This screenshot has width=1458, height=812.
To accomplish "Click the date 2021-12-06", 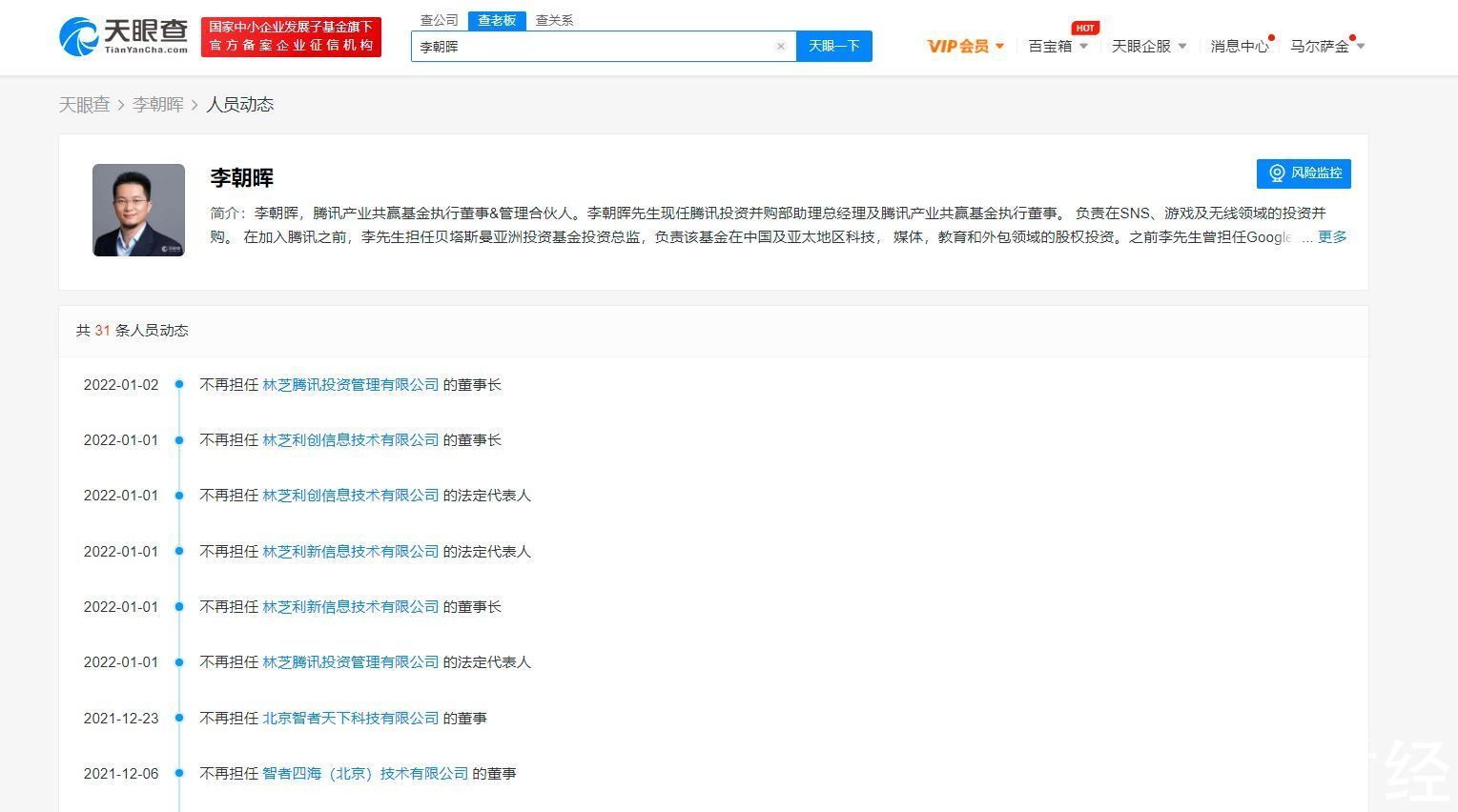I will (121, 774).
